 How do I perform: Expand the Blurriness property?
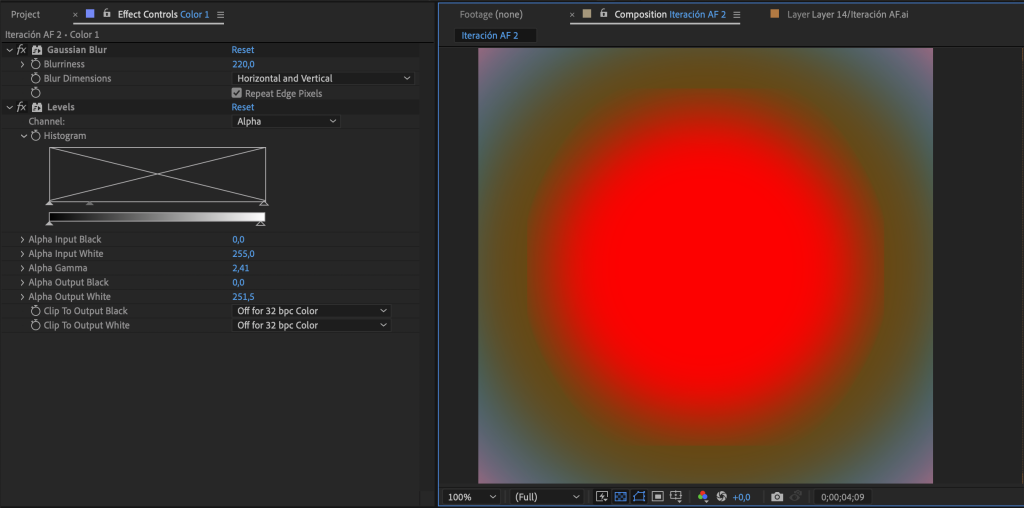click(22, 64)
